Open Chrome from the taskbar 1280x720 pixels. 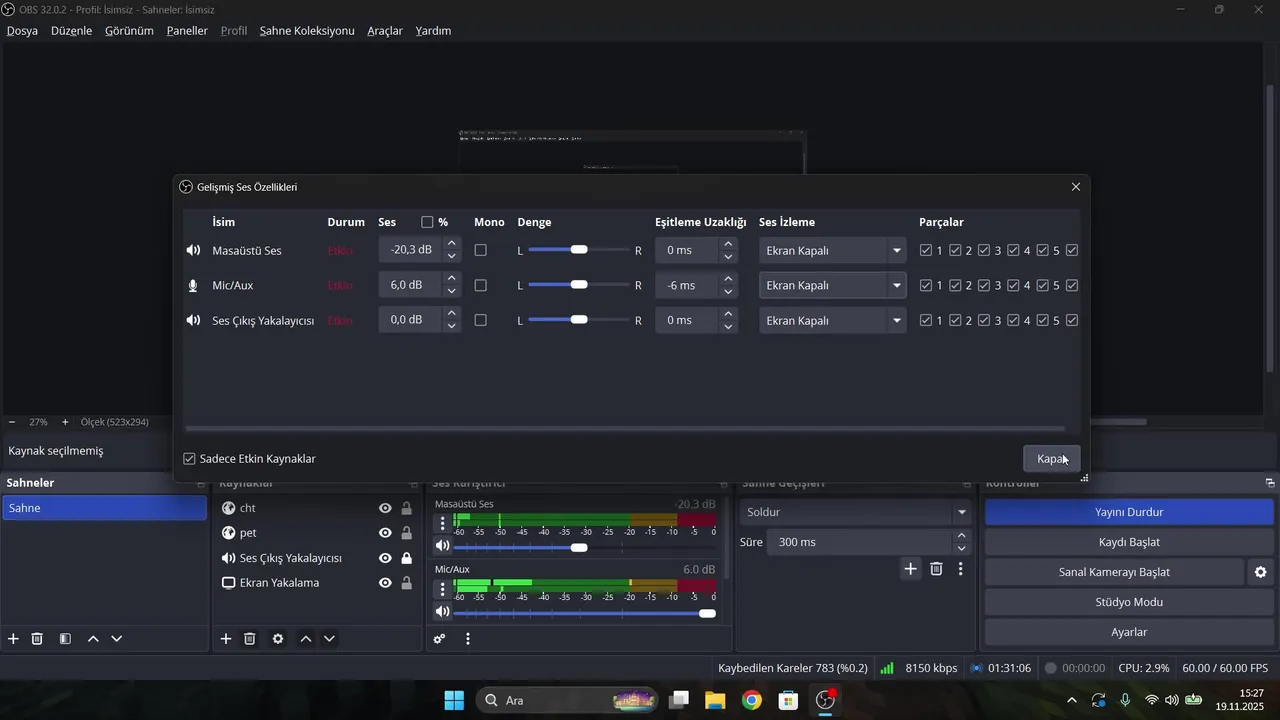pyautogui.click(x=752, y=700)
